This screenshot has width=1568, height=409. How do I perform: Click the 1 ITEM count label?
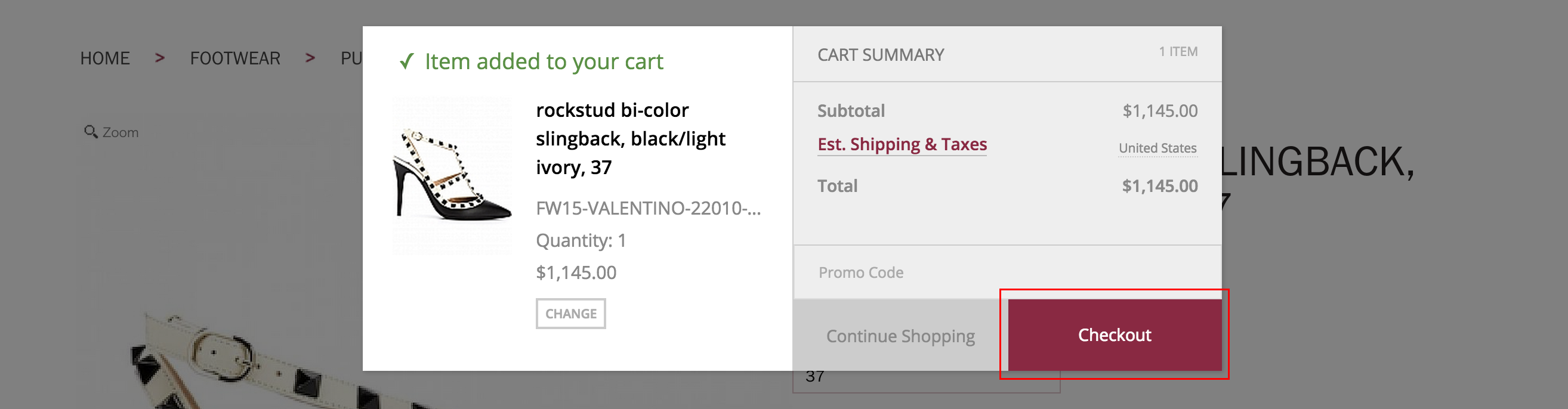point(1178,52)
